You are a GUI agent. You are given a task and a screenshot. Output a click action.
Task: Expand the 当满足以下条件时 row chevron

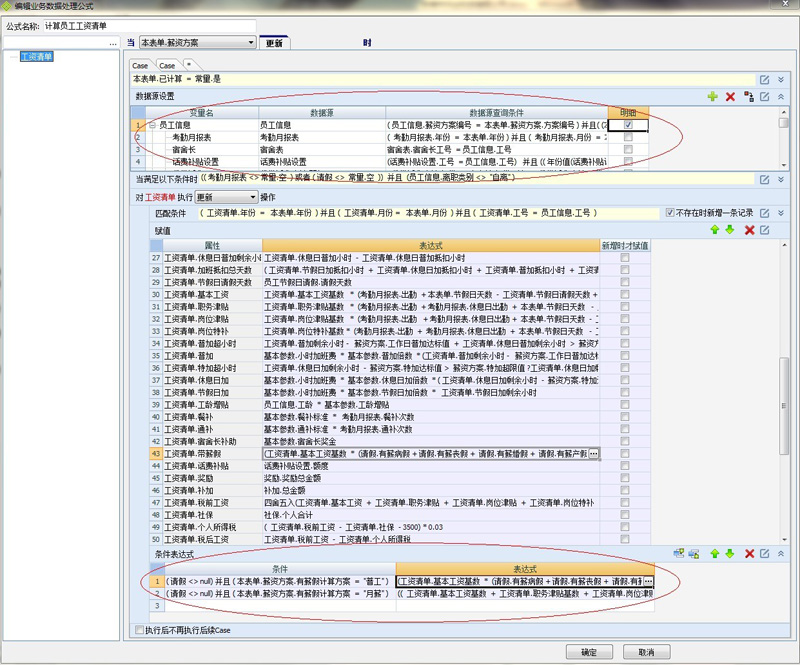[781, 180]
